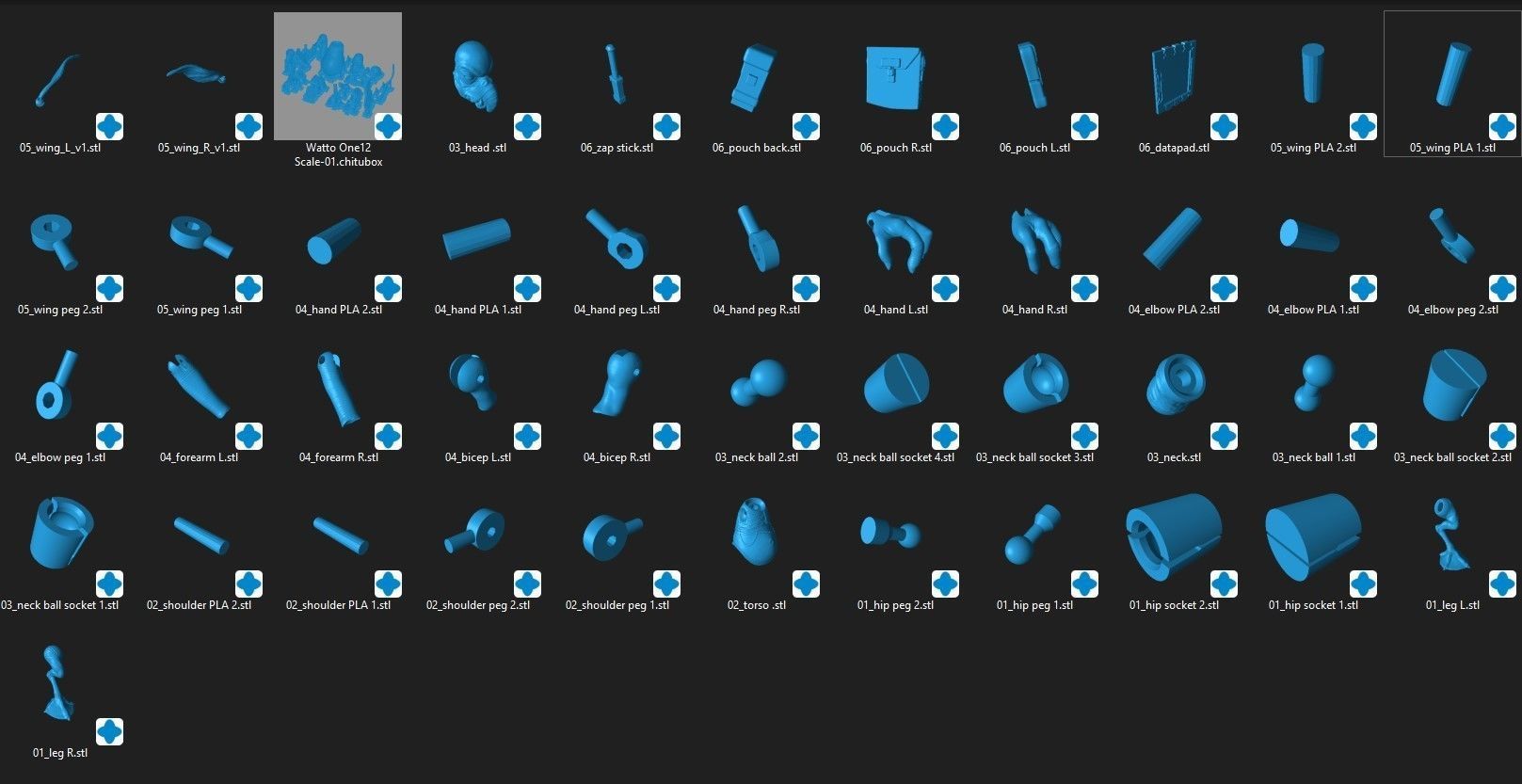Click the file name text 03_neck.stl
Image resolution: width=1522 pixels, height=784 pixels.
tap(1174, 457)
